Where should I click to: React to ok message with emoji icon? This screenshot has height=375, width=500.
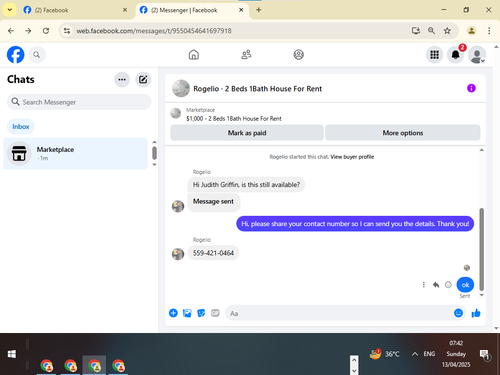click(x=448, y=285)
